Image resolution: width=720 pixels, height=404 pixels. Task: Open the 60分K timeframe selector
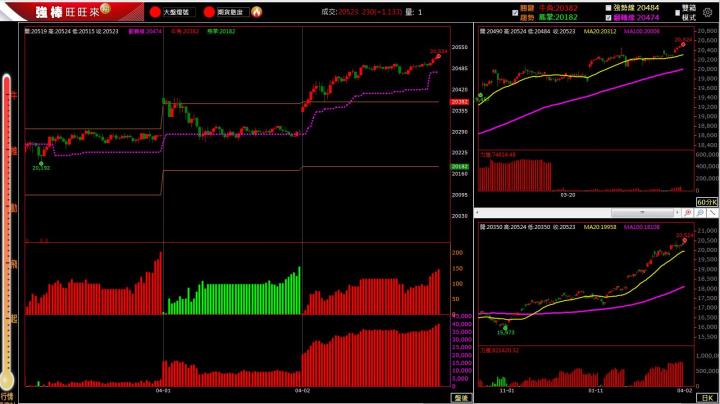click(706, 202)
